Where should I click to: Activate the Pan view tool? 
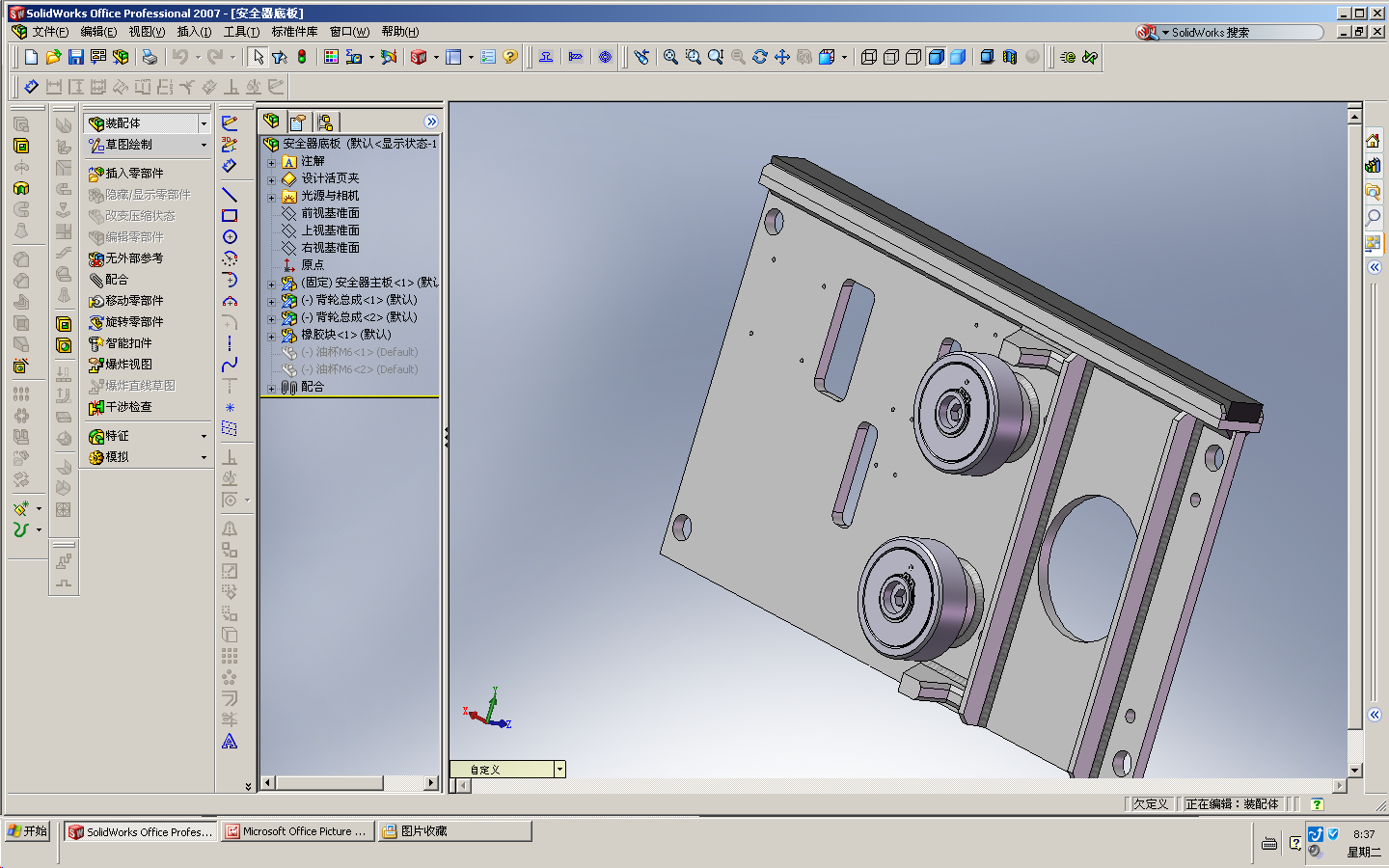pyautogui.click(x=782, y=58)
